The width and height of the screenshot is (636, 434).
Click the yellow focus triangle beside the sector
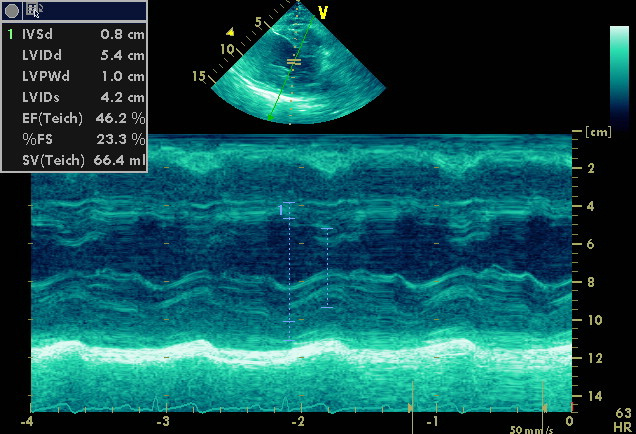(x=230, y=32)
